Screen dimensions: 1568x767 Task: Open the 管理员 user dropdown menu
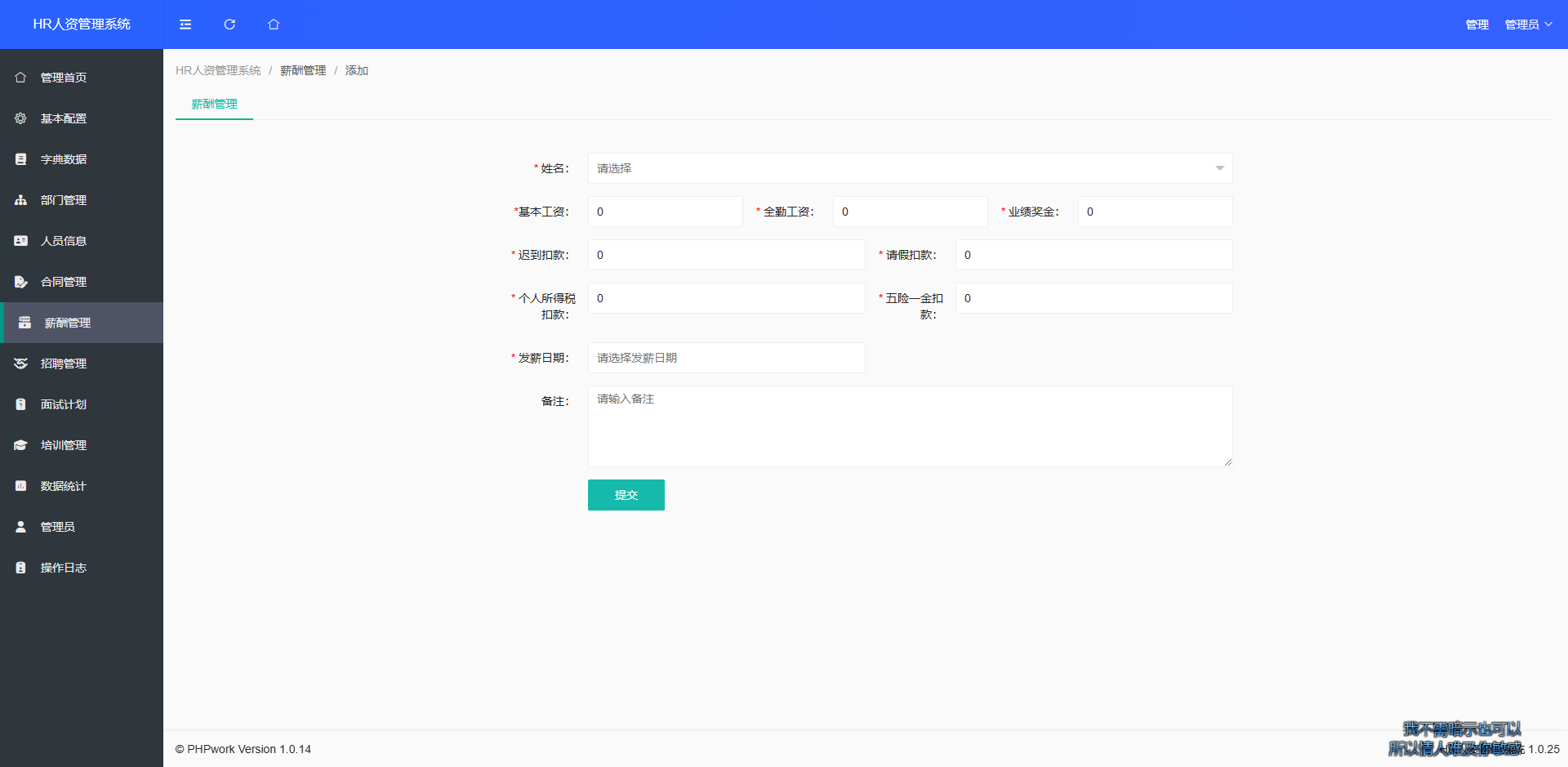(x=1528, y=25)
